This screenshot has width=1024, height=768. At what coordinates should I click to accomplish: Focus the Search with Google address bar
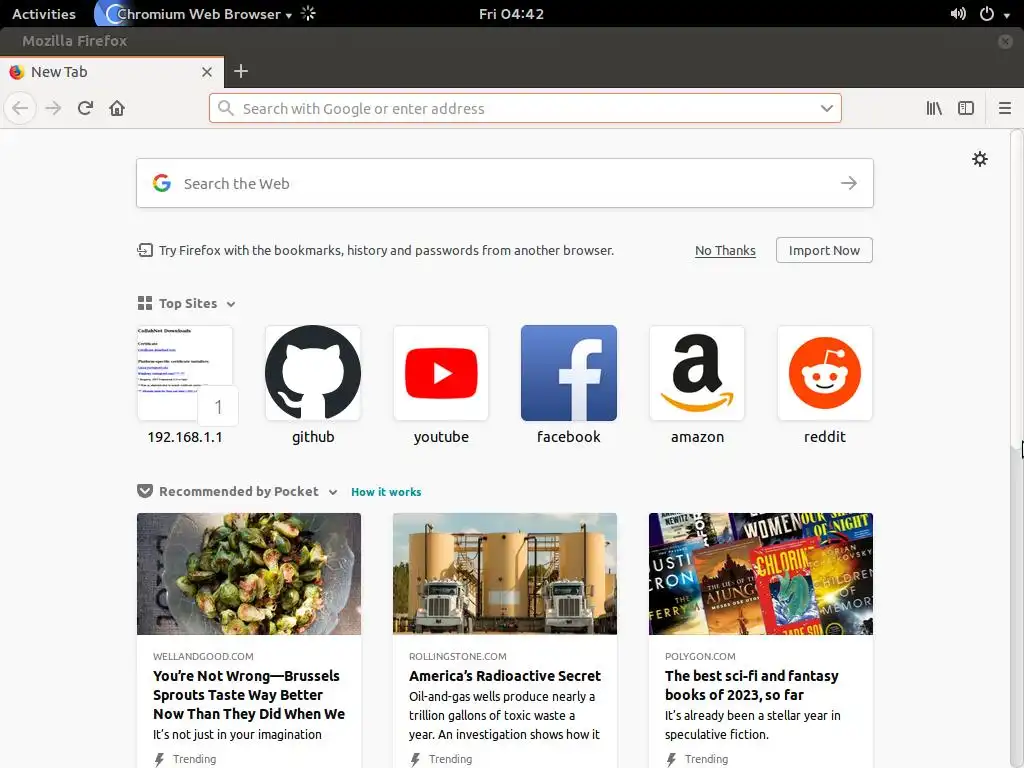525,108
